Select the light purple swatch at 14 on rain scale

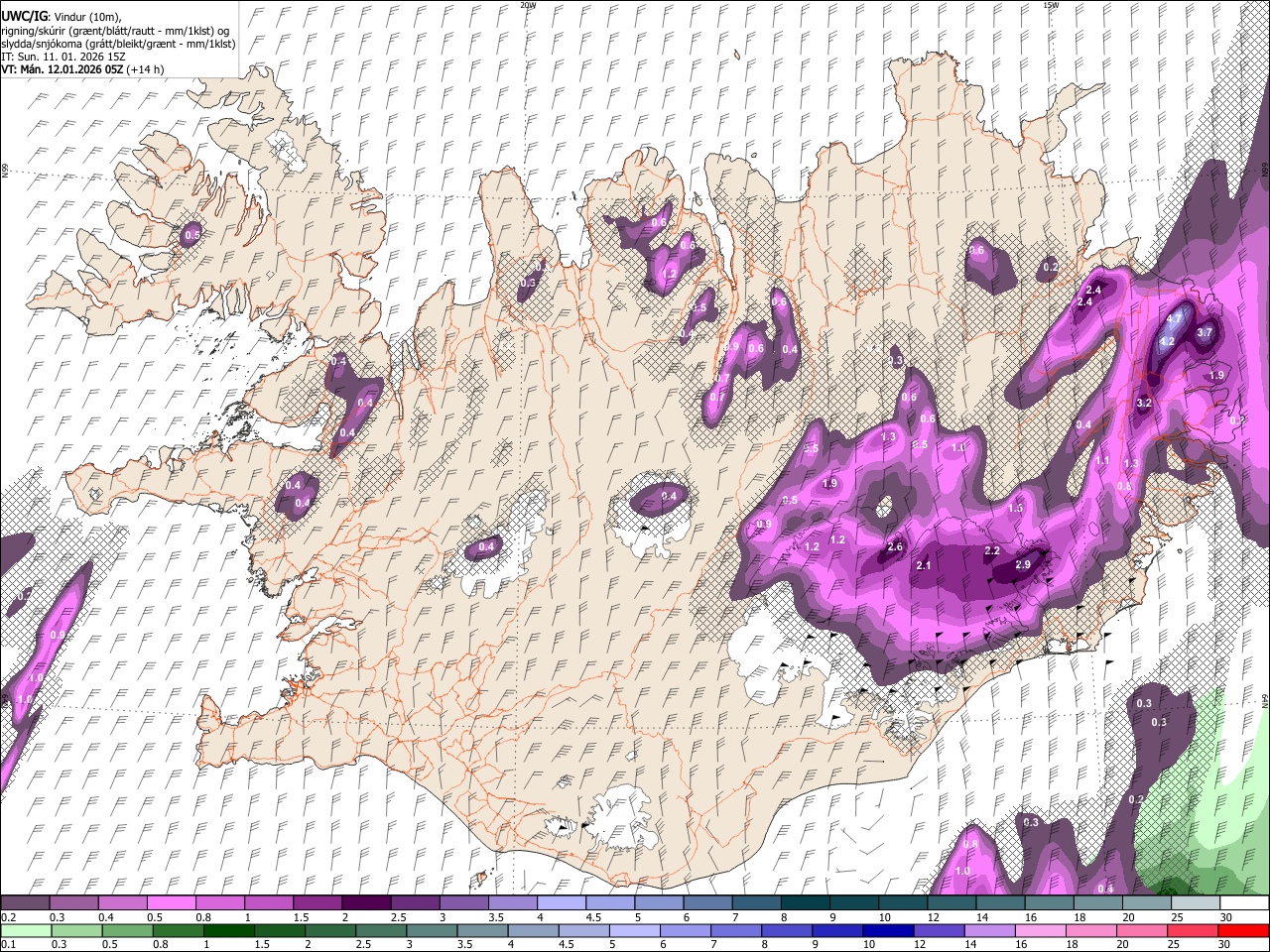pos(992,930)
